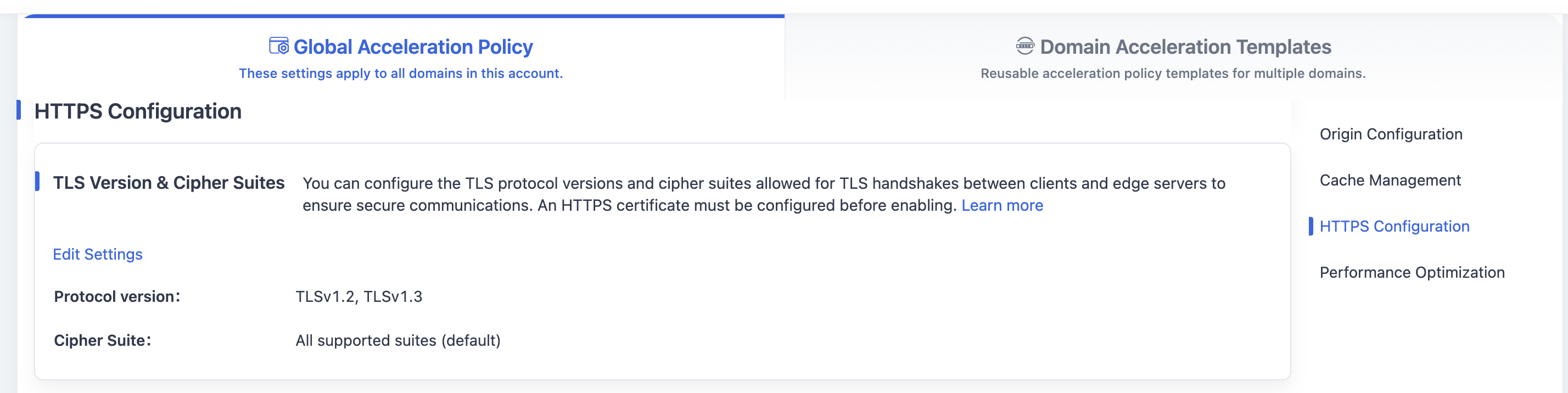Click the HTTPS Configuration section heading
The width and height of the screenshot is (1568, 393).
coord(138,111)
